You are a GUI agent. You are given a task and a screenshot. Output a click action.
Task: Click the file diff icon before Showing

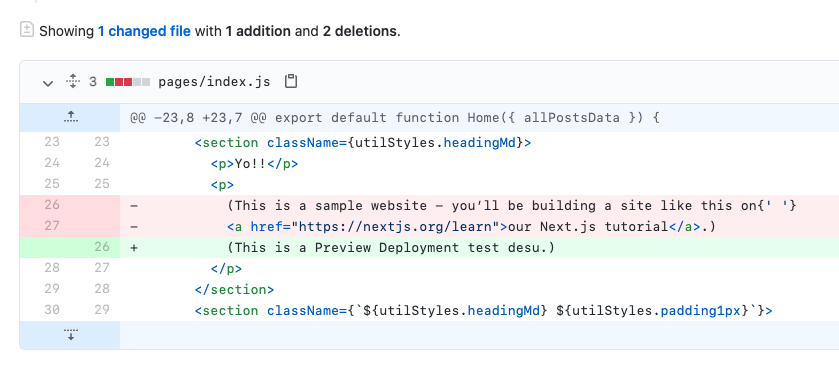(x=27, y=29)
